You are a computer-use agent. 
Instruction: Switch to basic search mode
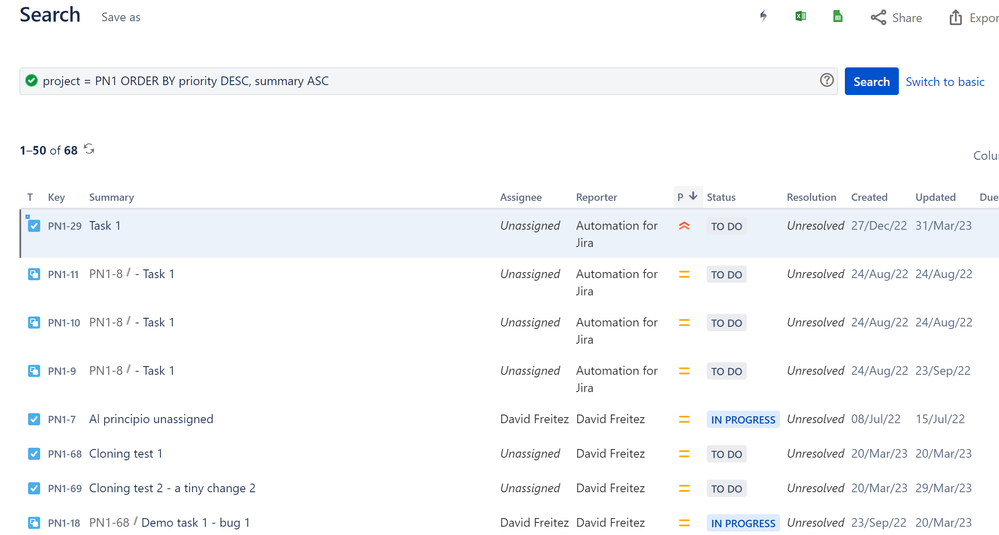[x=945, y=82]
